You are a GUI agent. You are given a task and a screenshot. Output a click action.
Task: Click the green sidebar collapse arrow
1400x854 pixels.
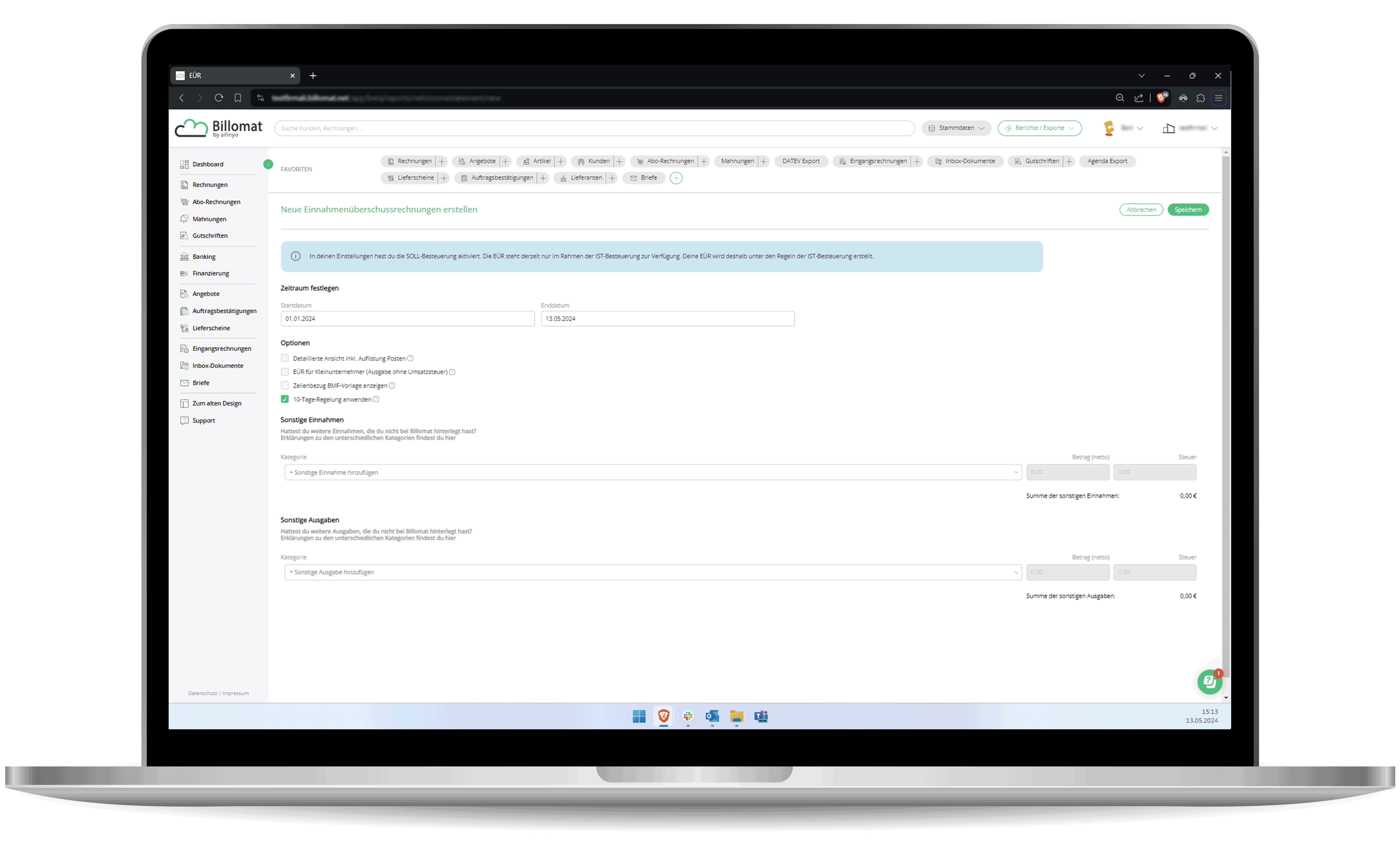pyautogui.click(x=268, y=164)
